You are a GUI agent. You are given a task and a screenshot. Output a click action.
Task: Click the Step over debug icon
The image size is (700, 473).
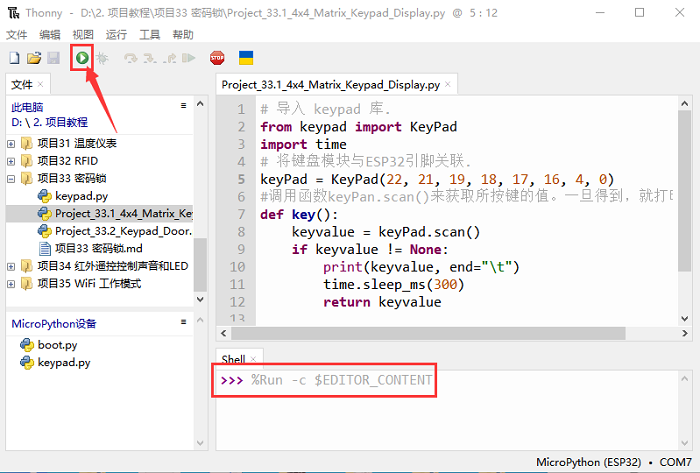[130, 58]
